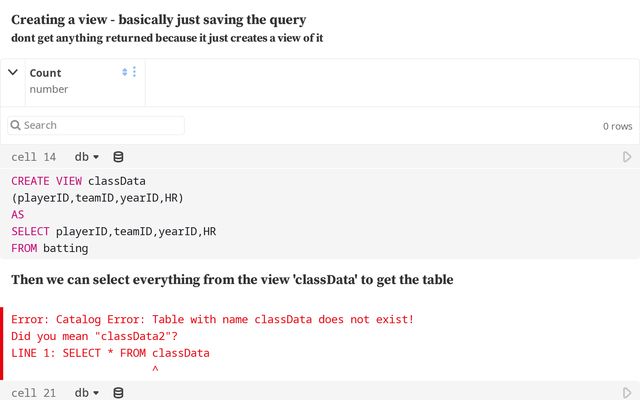Click the "0 rows" count indicator
640x400 pixels.
coord(617,126)
